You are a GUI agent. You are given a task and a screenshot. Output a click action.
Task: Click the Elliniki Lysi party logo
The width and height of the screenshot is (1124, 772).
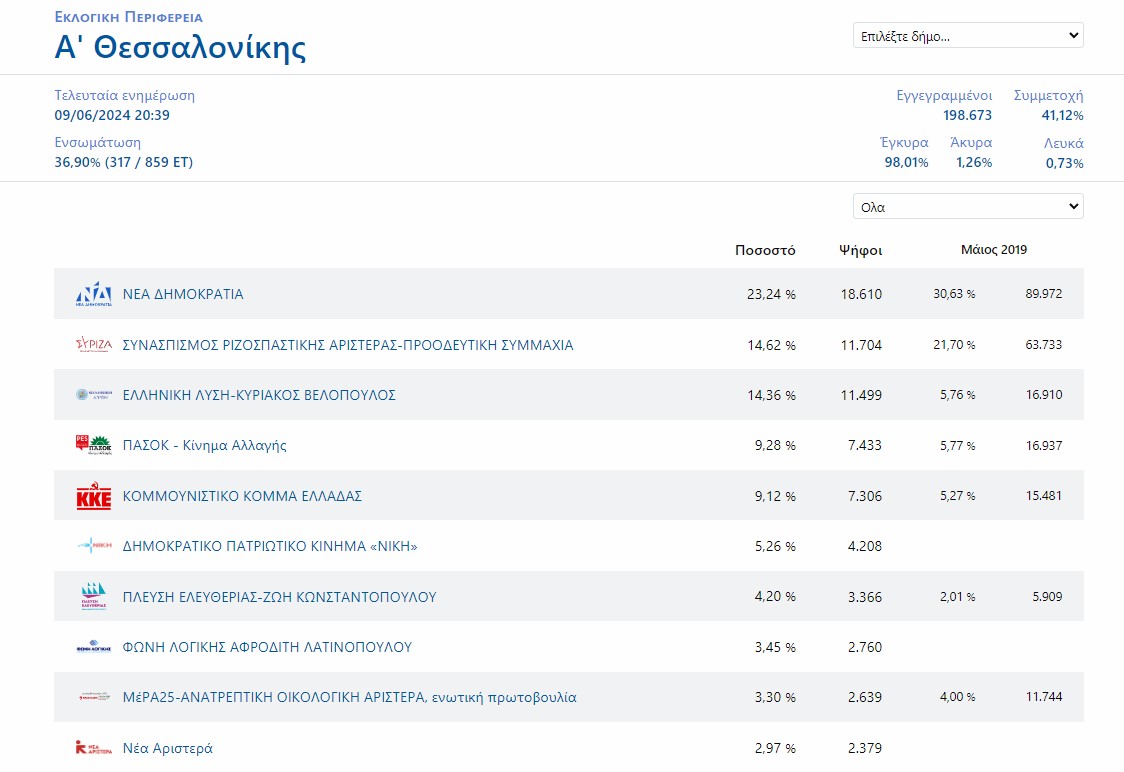(x=94, y=395)
